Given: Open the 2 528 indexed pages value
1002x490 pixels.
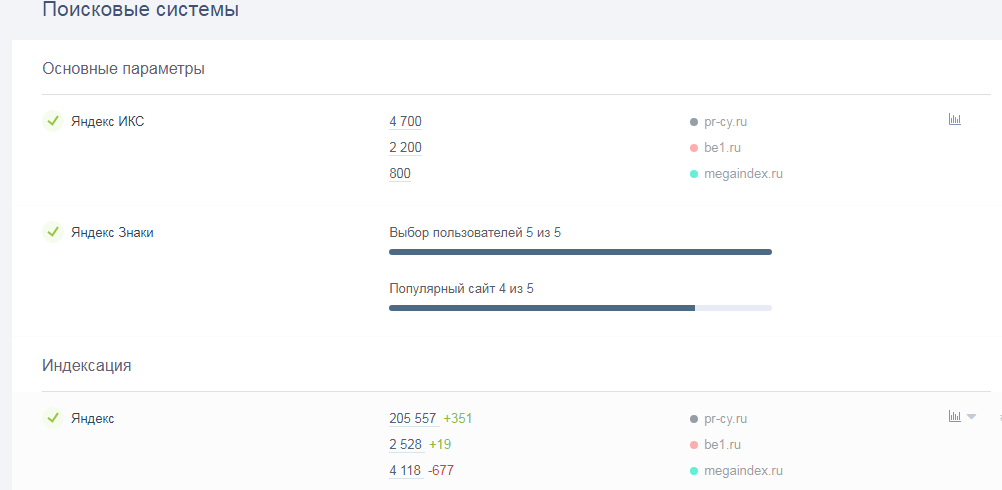Looking at the screenshot, I should [x=406, y=445].
